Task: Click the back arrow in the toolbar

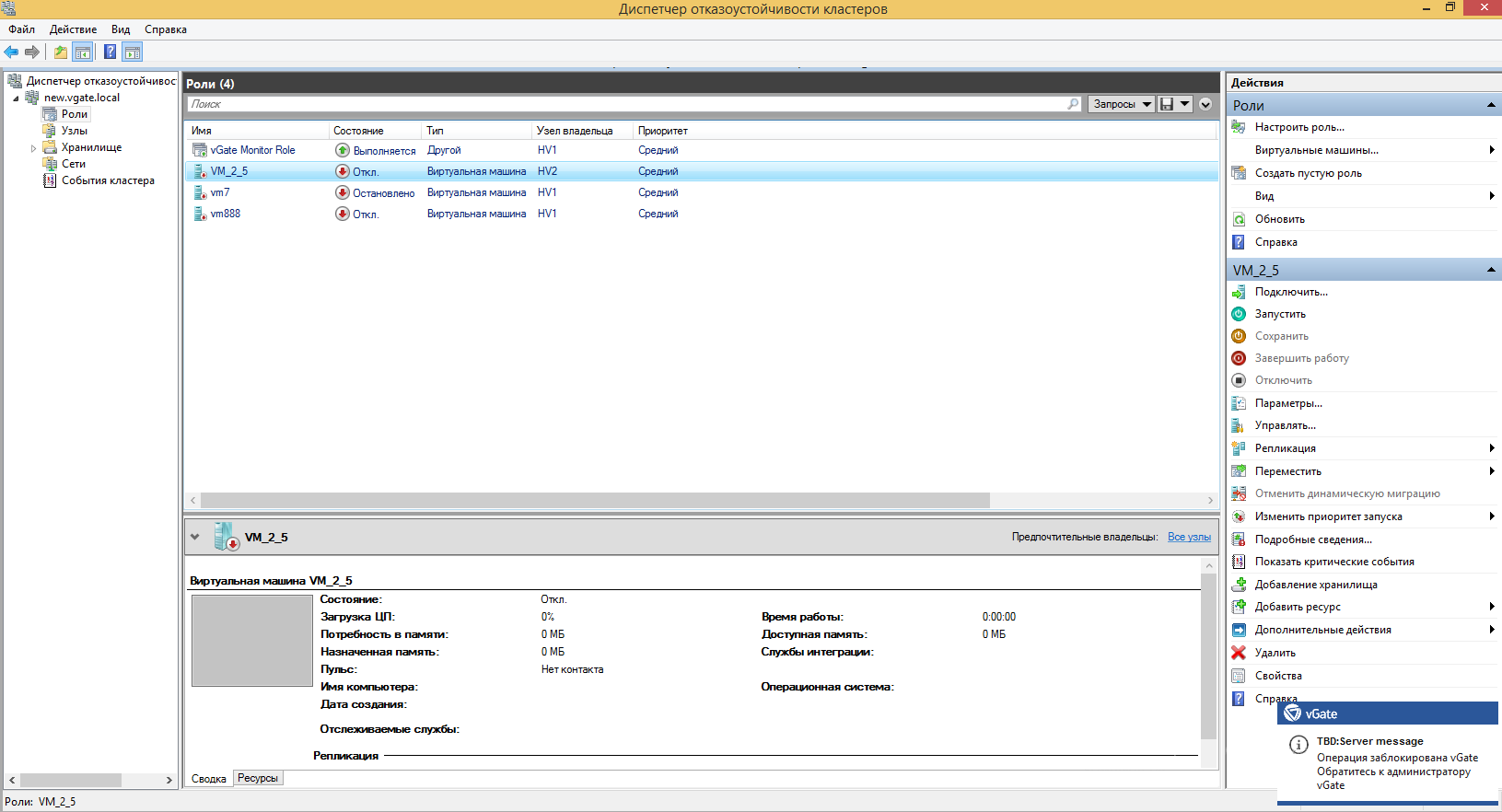Action: pos(12,52)
